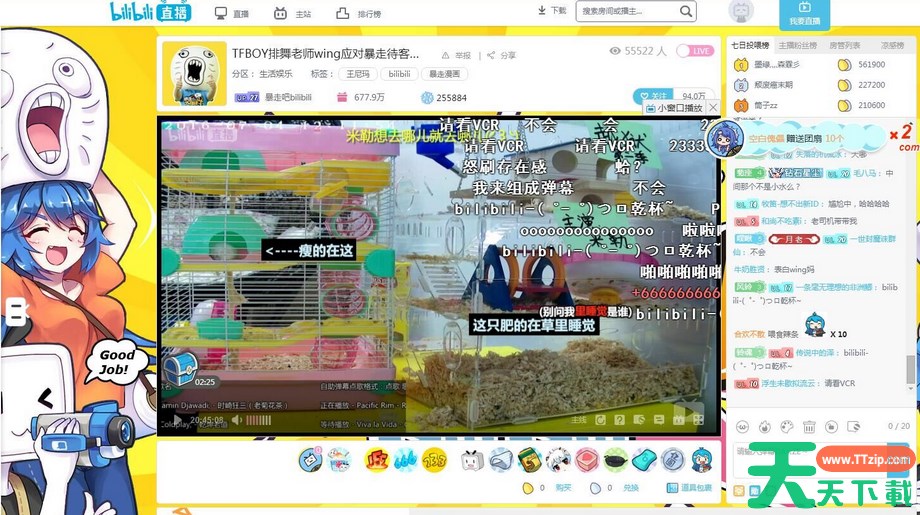Screen dimensions: 920x515
Task: Open the 暴走吧bilibili uploader profile
Action: (x=288, y=97)
